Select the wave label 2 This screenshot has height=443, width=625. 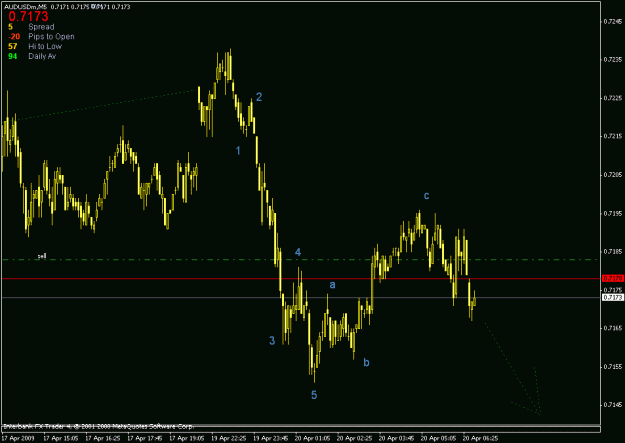click(x=259, y=97)
